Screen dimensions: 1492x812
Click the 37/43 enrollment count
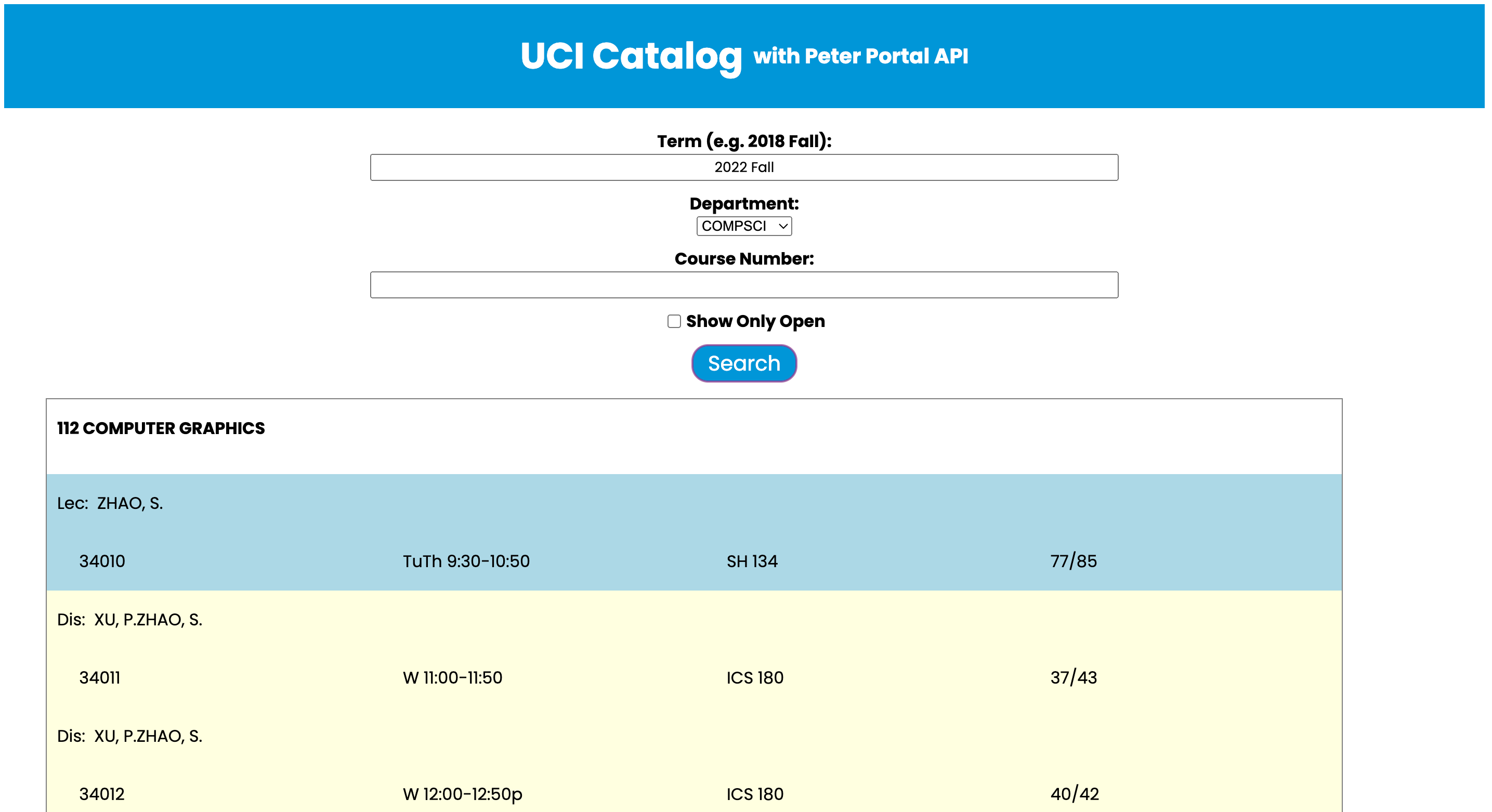(x=1073, y=678)
